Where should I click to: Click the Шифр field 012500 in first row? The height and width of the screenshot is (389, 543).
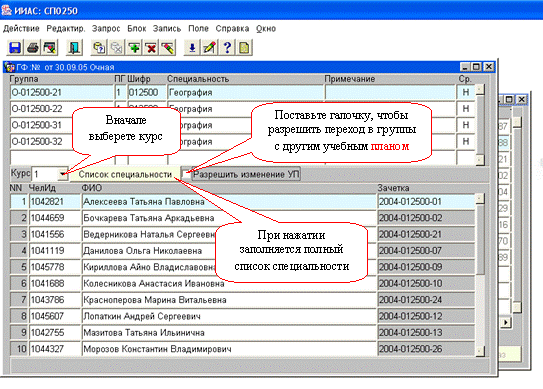click(x=147, y=92)
